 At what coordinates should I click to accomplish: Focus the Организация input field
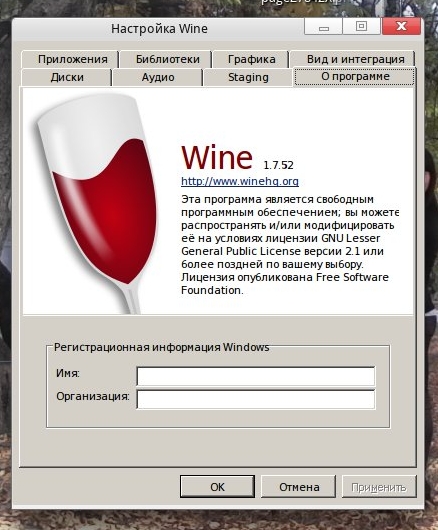pyautogui.click(x=256, y=399)
